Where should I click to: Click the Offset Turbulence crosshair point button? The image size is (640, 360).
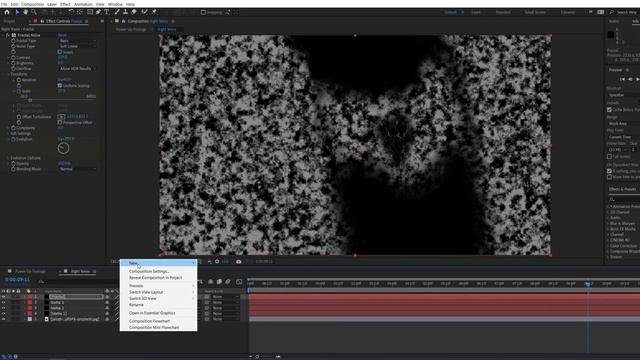click(x=61, y=117)
